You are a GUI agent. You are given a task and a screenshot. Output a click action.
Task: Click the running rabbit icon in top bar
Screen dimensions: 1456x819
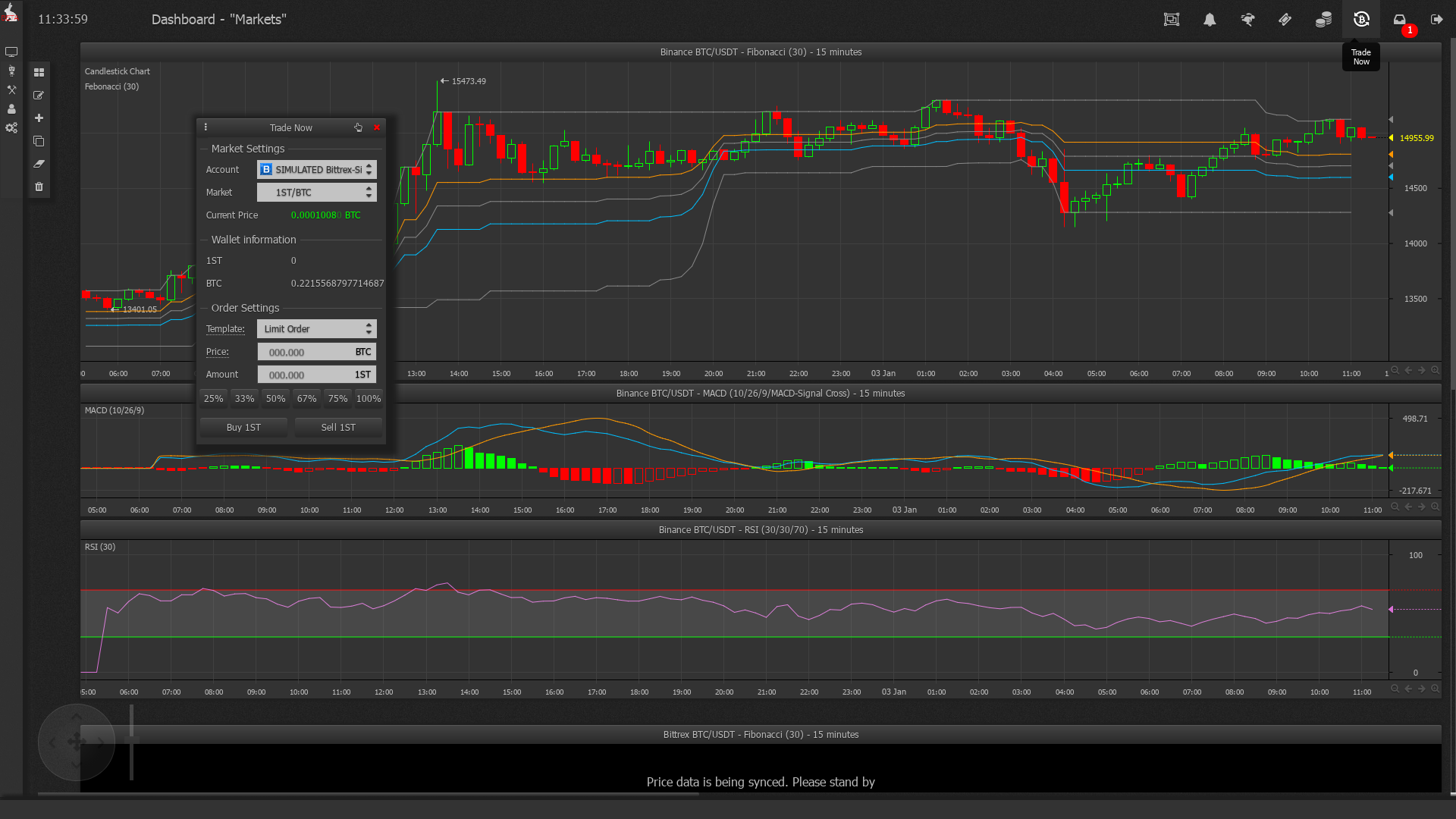1247,20
